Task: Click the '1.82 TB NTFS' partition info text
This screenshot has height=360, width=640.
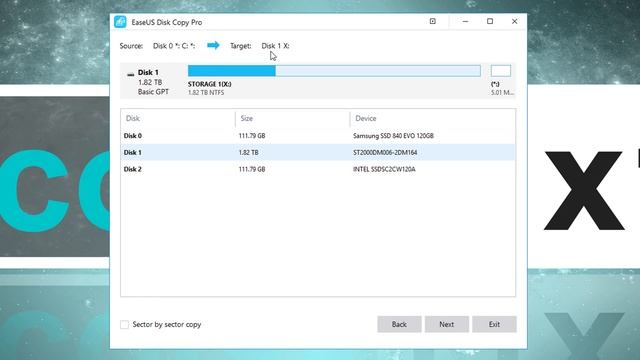Action: coord(206,93)
